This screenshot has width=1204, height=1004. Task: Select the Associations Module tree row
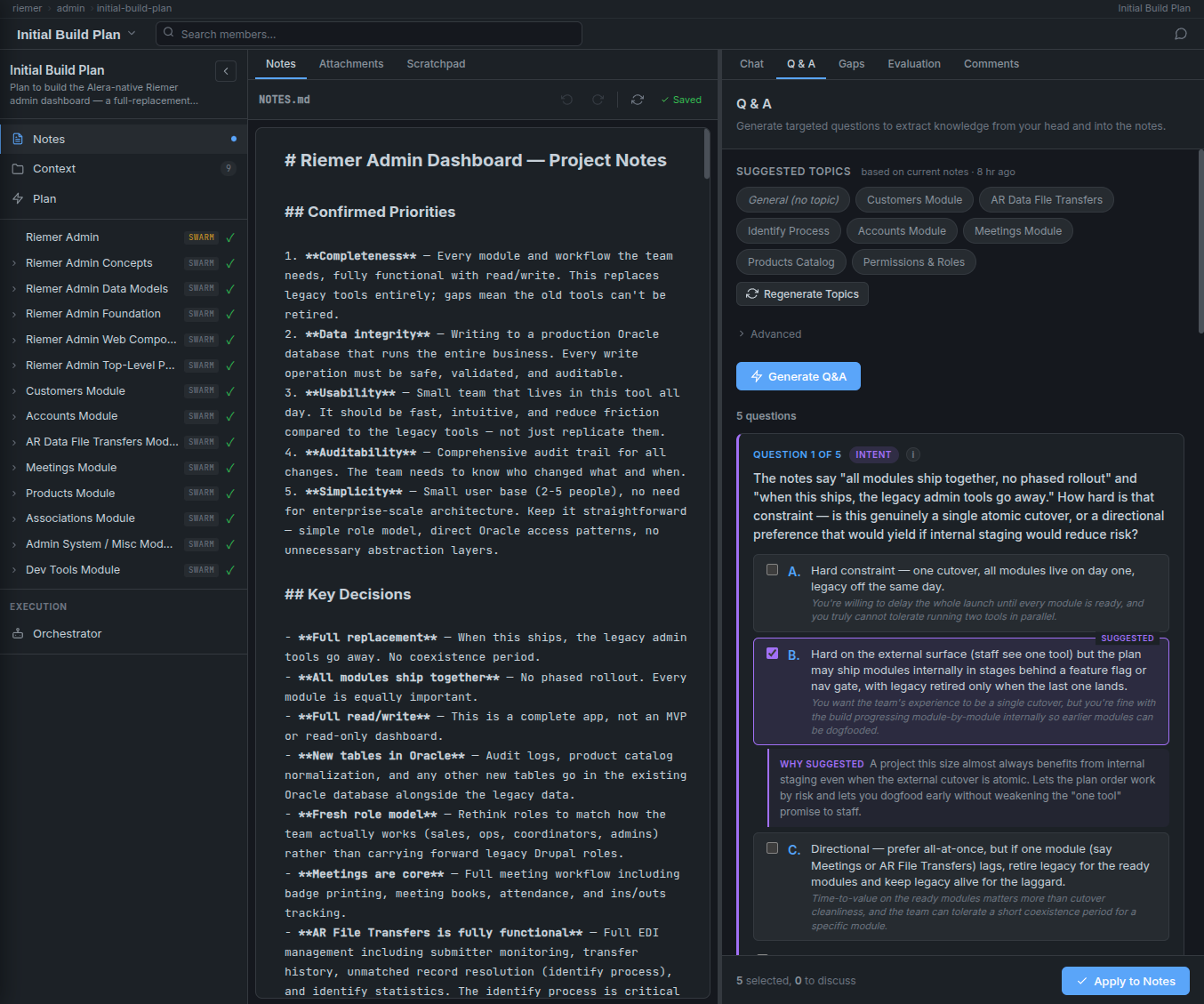pos(124,518)
